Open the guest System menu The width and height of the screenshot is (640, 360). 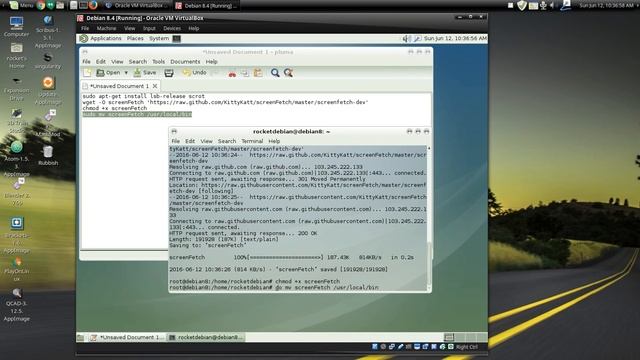pos(159,38)
